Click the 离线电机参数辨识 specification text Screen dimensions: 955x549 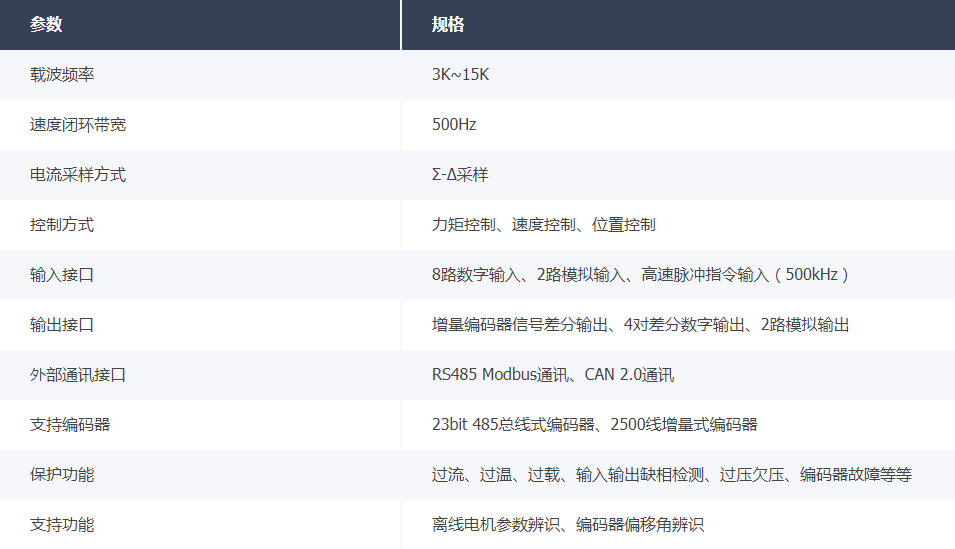tap(496, 525)
